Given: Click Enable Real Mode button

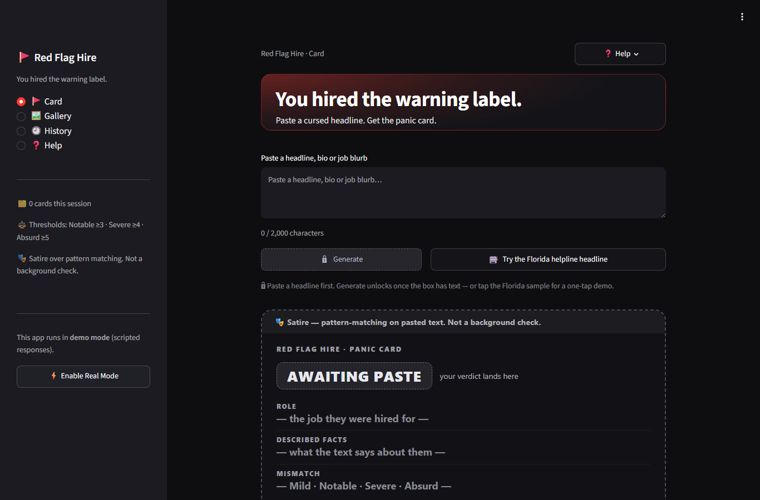Looking at the screenshot, I should [83, 376].
